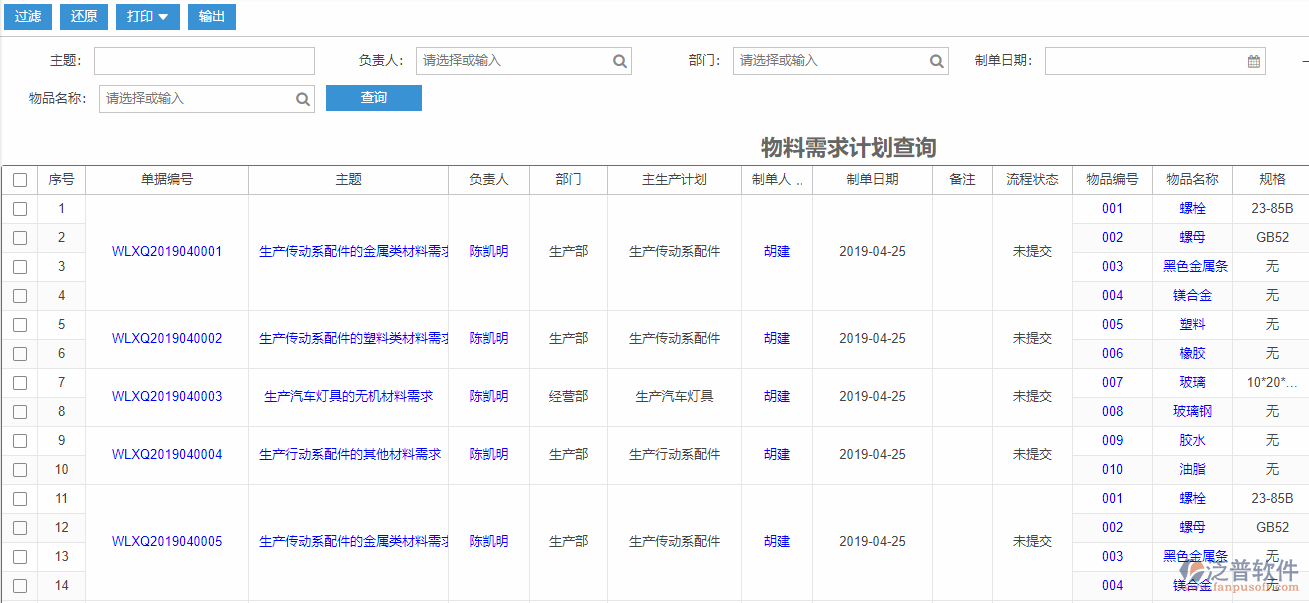Open the 负责人 search lookup icon
1309x603 pixels.
point(620,60)
